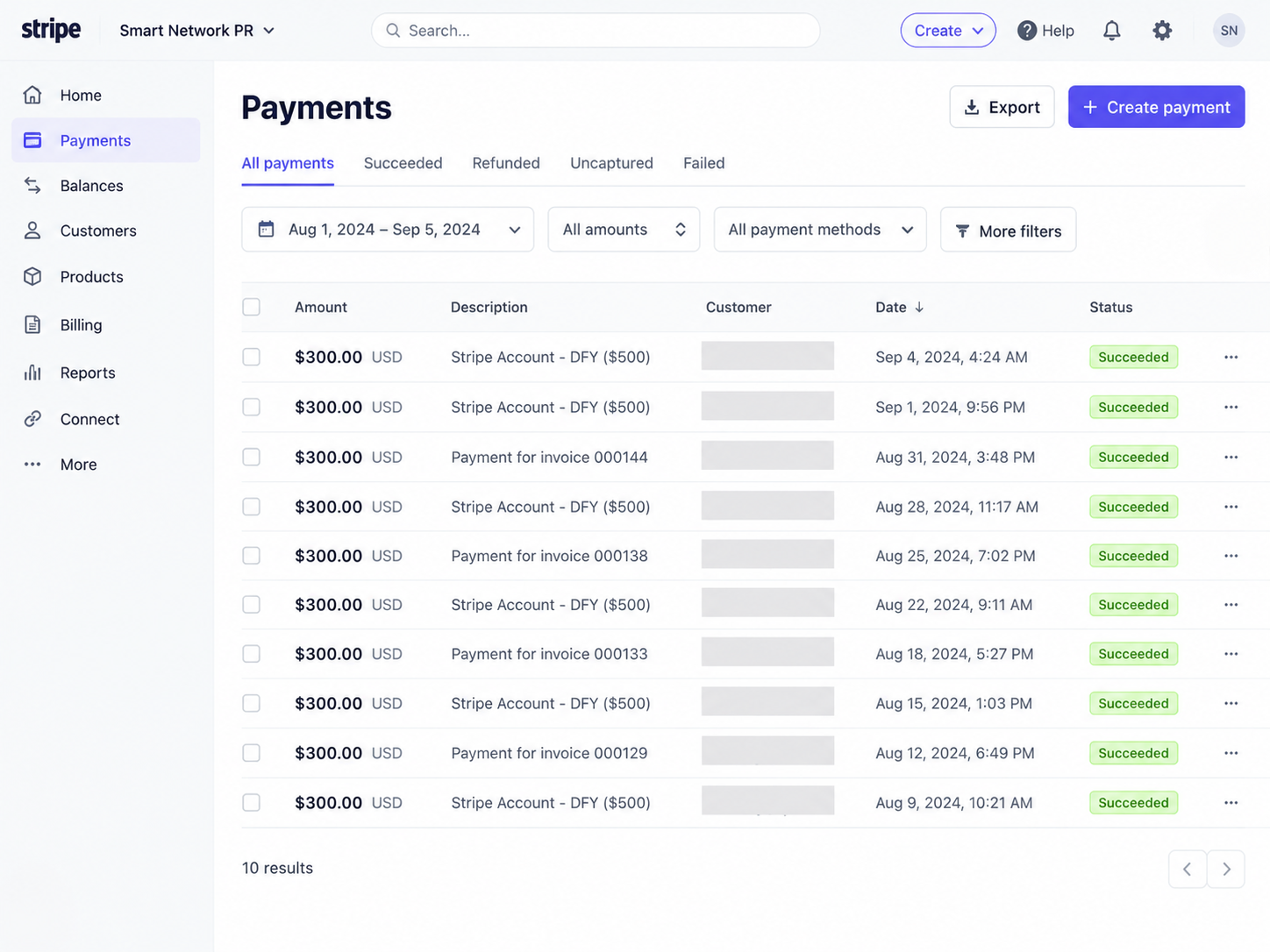Viewport: 1270px width, 952px height.
Task: Open row menu for Sep 4, 2024 payment
Action: tap(1231, 357)
